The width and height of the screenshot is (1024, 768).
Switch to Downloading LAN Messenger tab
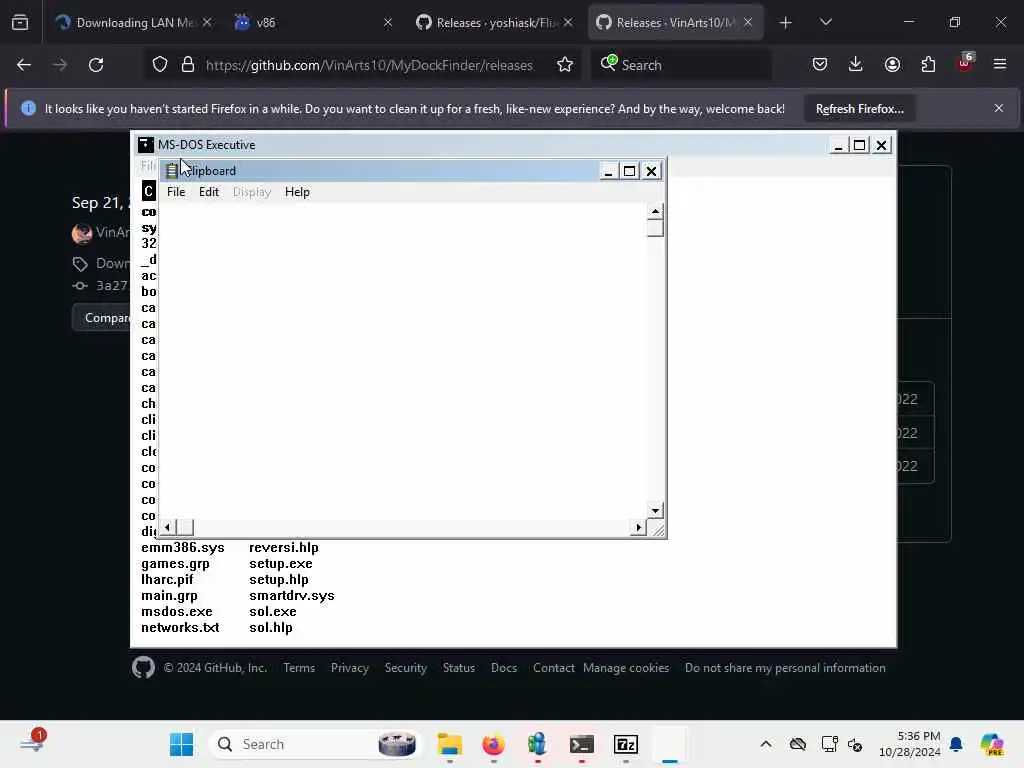click(133, 22)
